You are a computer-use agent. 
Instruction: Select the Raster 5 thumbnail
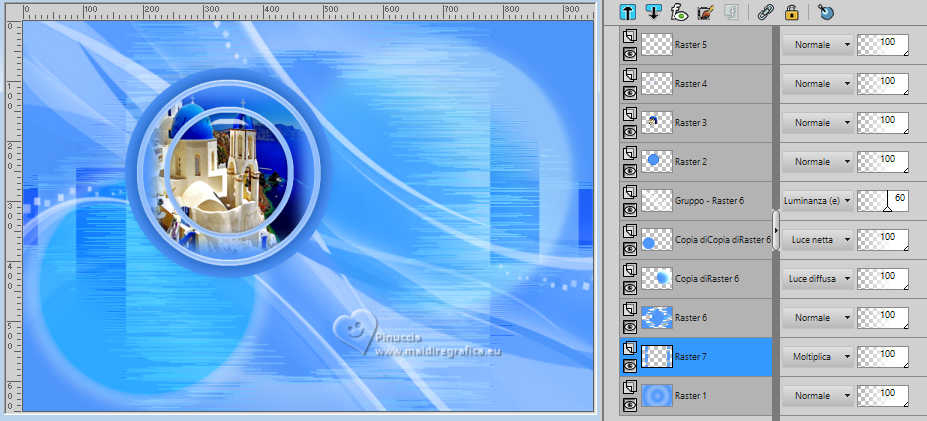pyautogui.click(x=657, y=44)
